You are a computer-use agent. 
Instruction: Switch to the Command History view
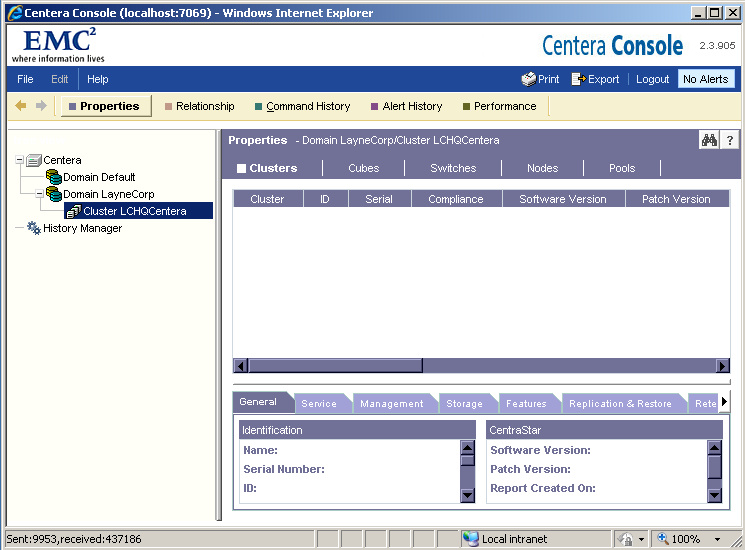(x=303, y=106)
